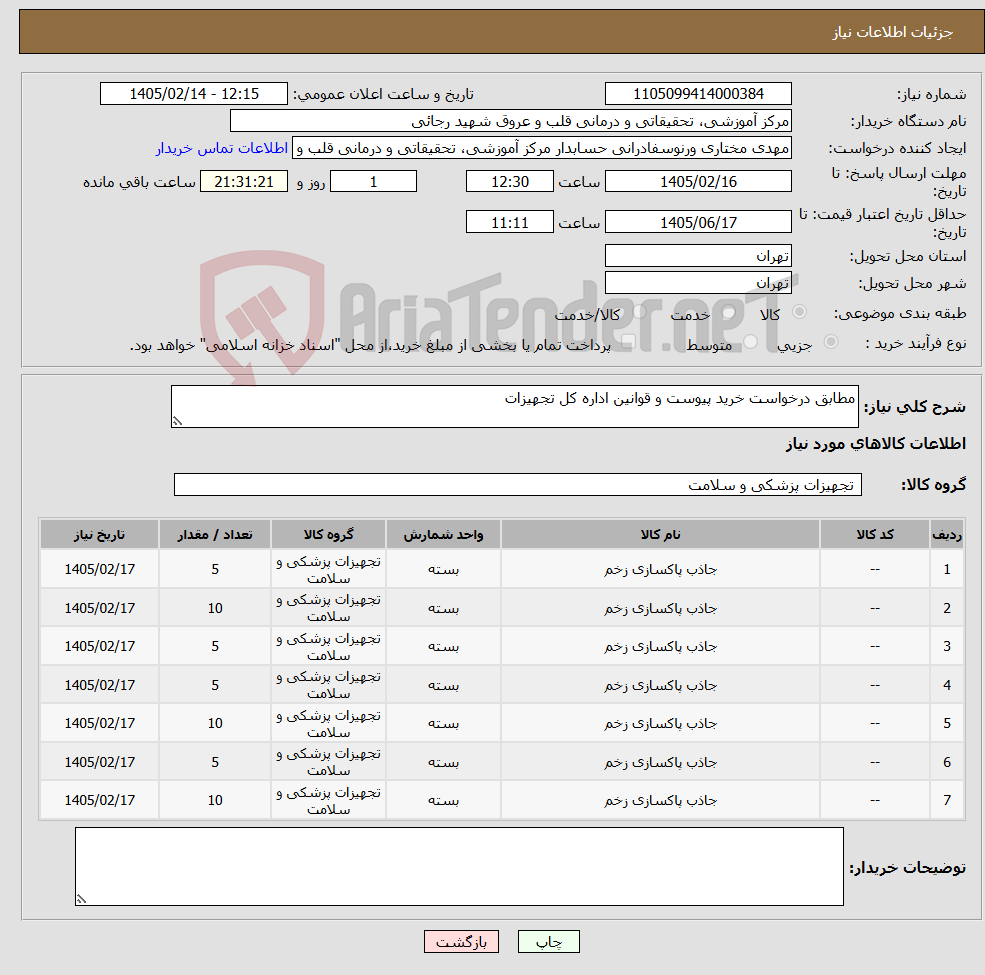Click the buyer notes text area
The image size is (985, 975).
(459, 866)
